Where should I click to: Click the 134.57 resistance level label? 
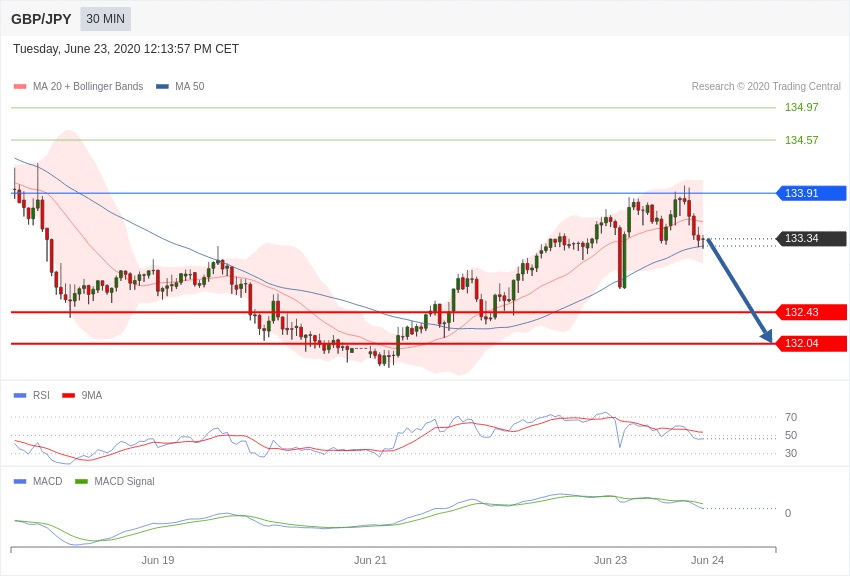[x=801, y=140]
